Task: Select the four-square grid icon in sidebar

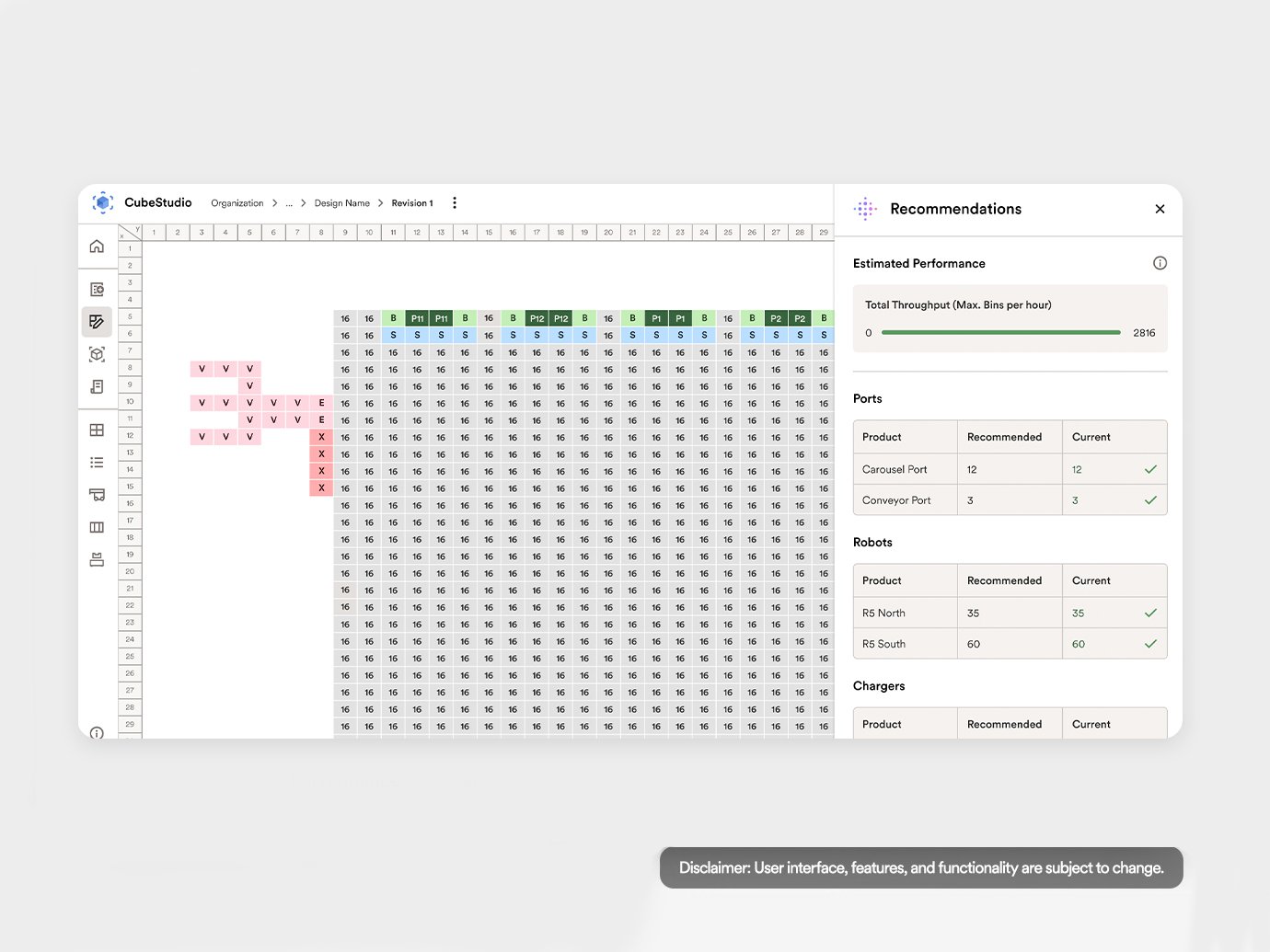Action: [97, 430]
